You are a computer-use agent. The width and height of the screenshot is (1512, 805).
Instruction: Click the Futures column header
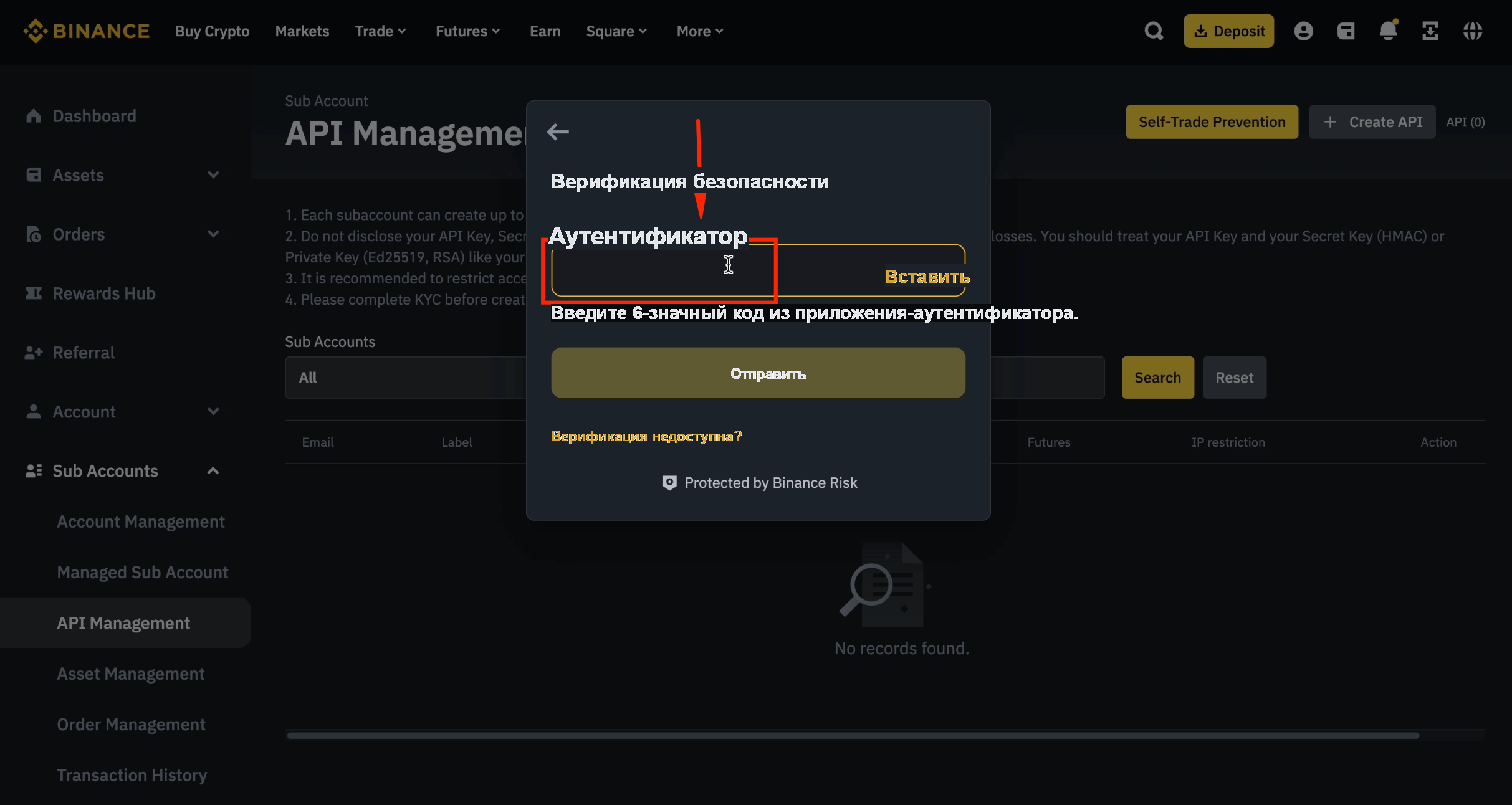click(1049, 442)
